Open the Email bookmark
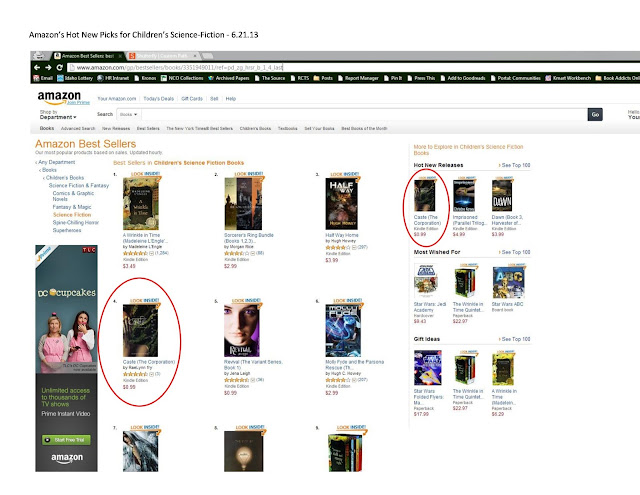Screen dimensions: 640x495 click(x=43, y=78)
